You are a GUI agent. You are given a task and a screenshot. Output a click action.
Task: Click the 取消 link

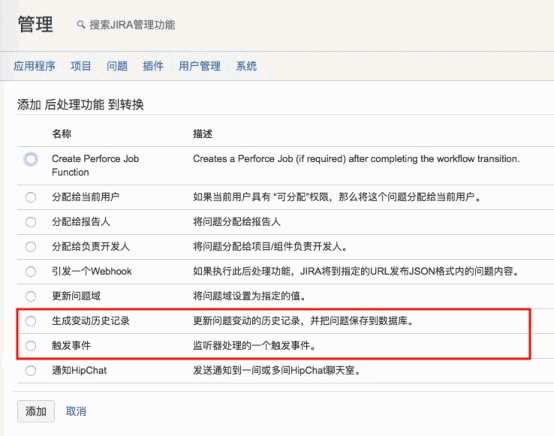[76, 411]
